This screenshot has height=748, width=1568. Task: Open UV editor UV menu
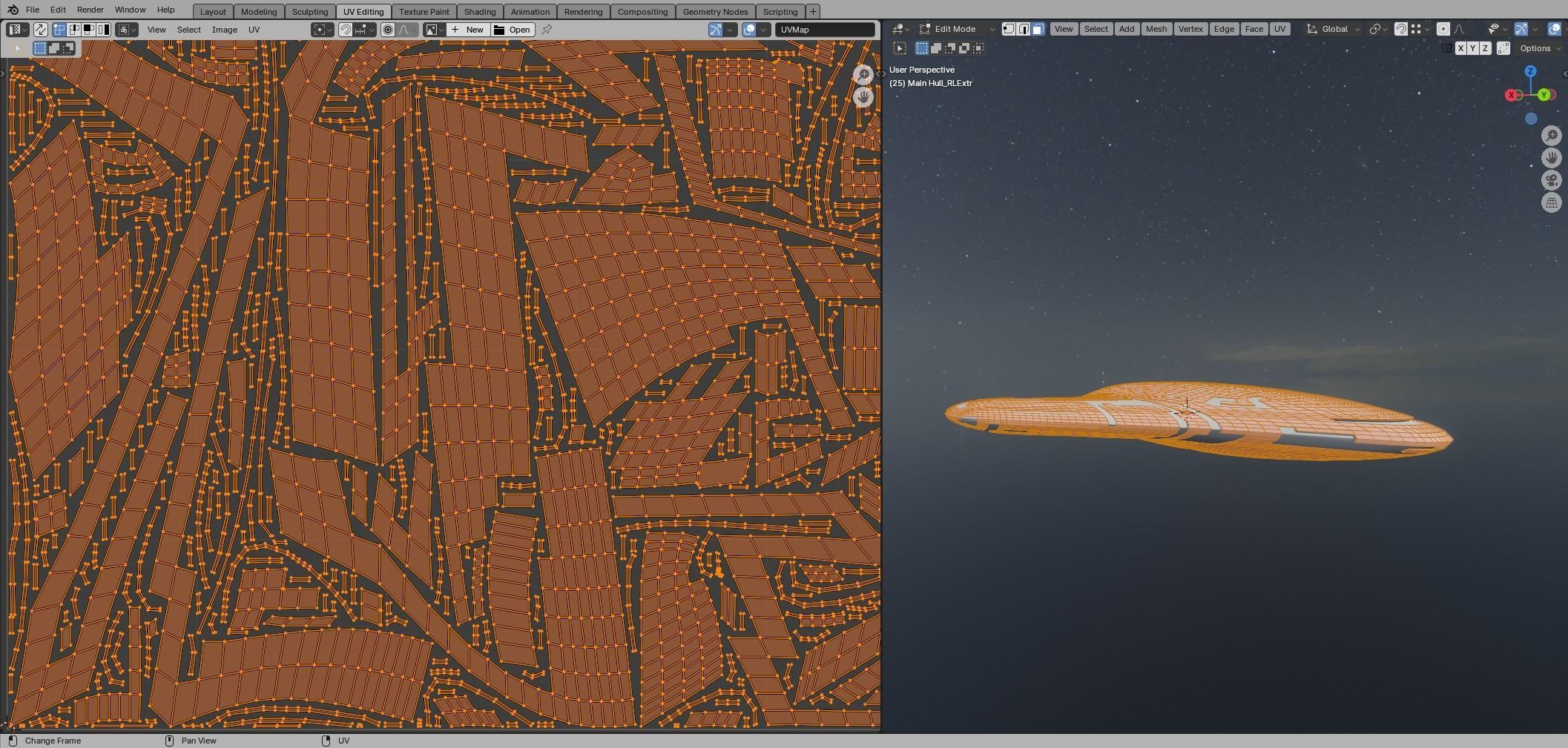tap(254, 30)
